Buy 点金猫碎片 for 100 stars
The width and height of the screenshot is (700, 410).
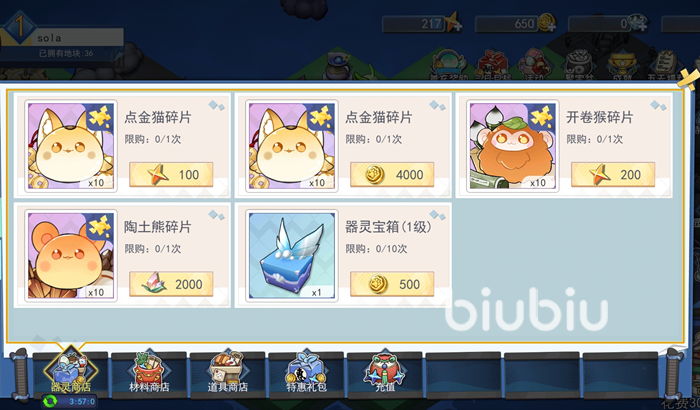coord(171,175)
